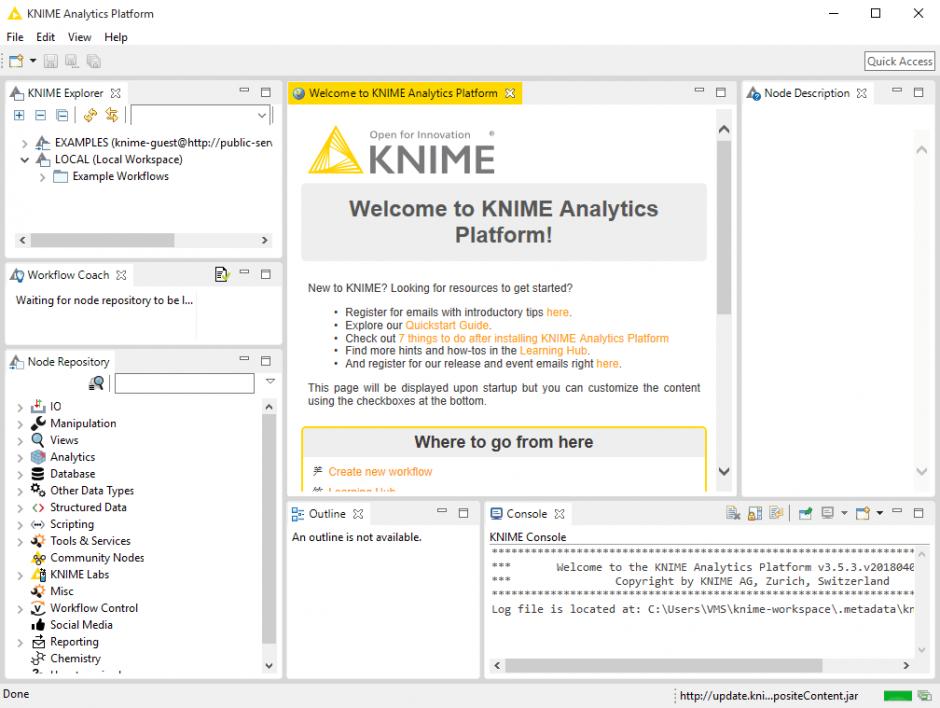Screen dimensions: 940x708
Task: Close the Workflow Coach tab
Action: tap(121, 275)
